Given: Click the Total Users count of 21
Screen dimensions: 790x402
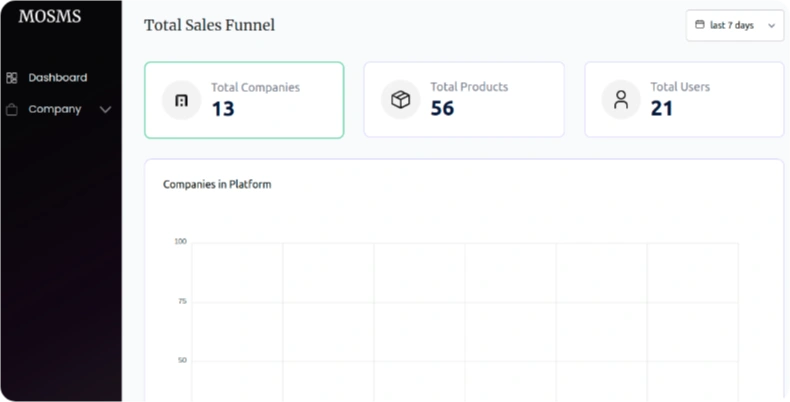Looking at the screenshot, I should [662, 109].
